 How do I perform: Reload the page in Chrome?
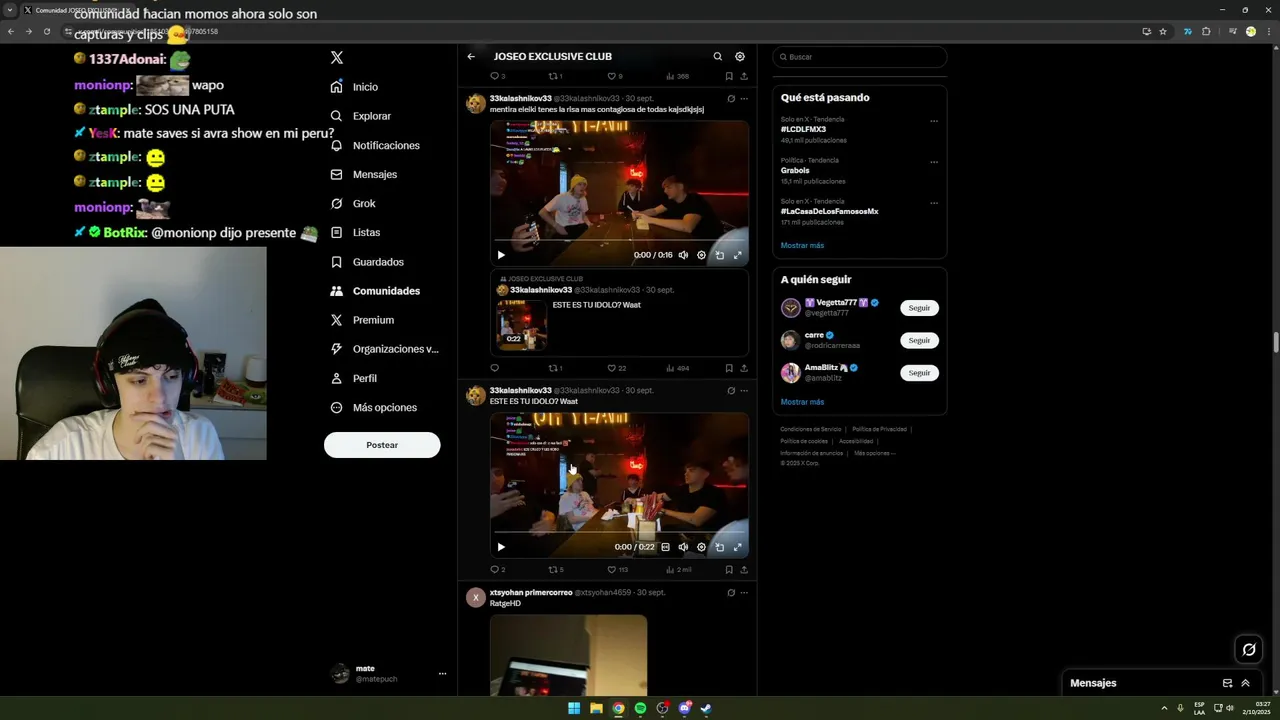coord(46,32)
